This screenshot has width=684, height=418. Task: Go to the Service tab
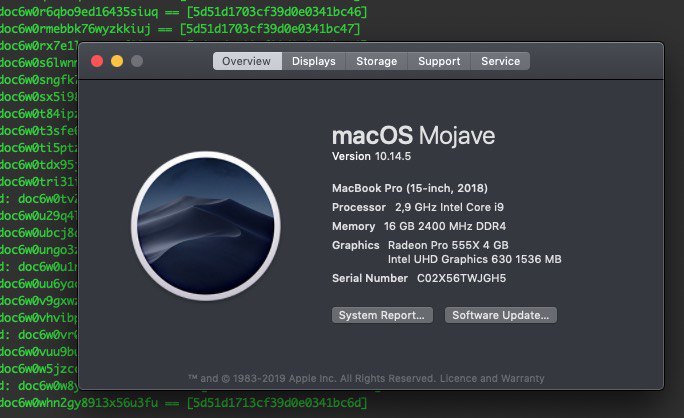point(500,61)
